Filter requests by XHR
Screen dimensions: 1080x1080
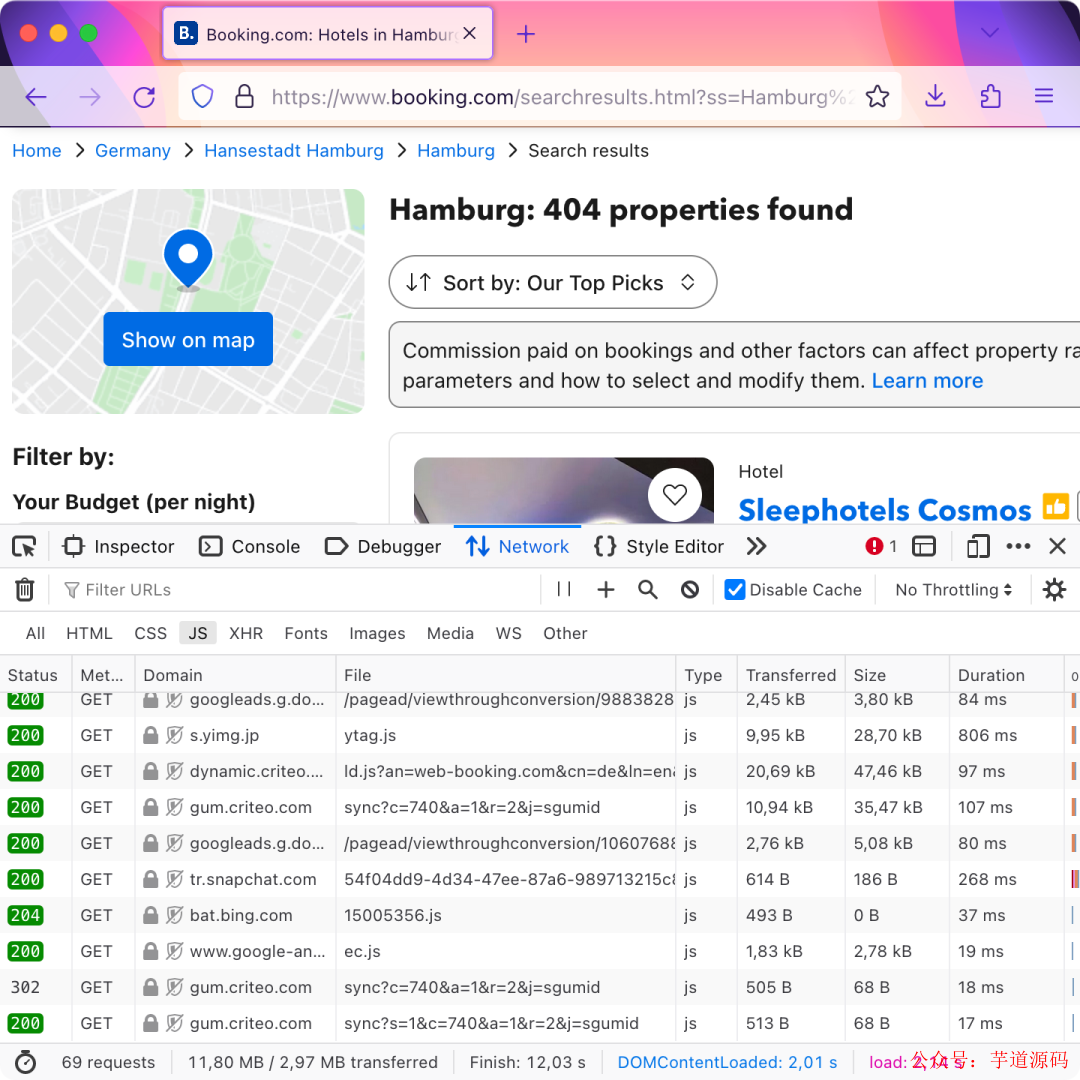pos(246,633)
